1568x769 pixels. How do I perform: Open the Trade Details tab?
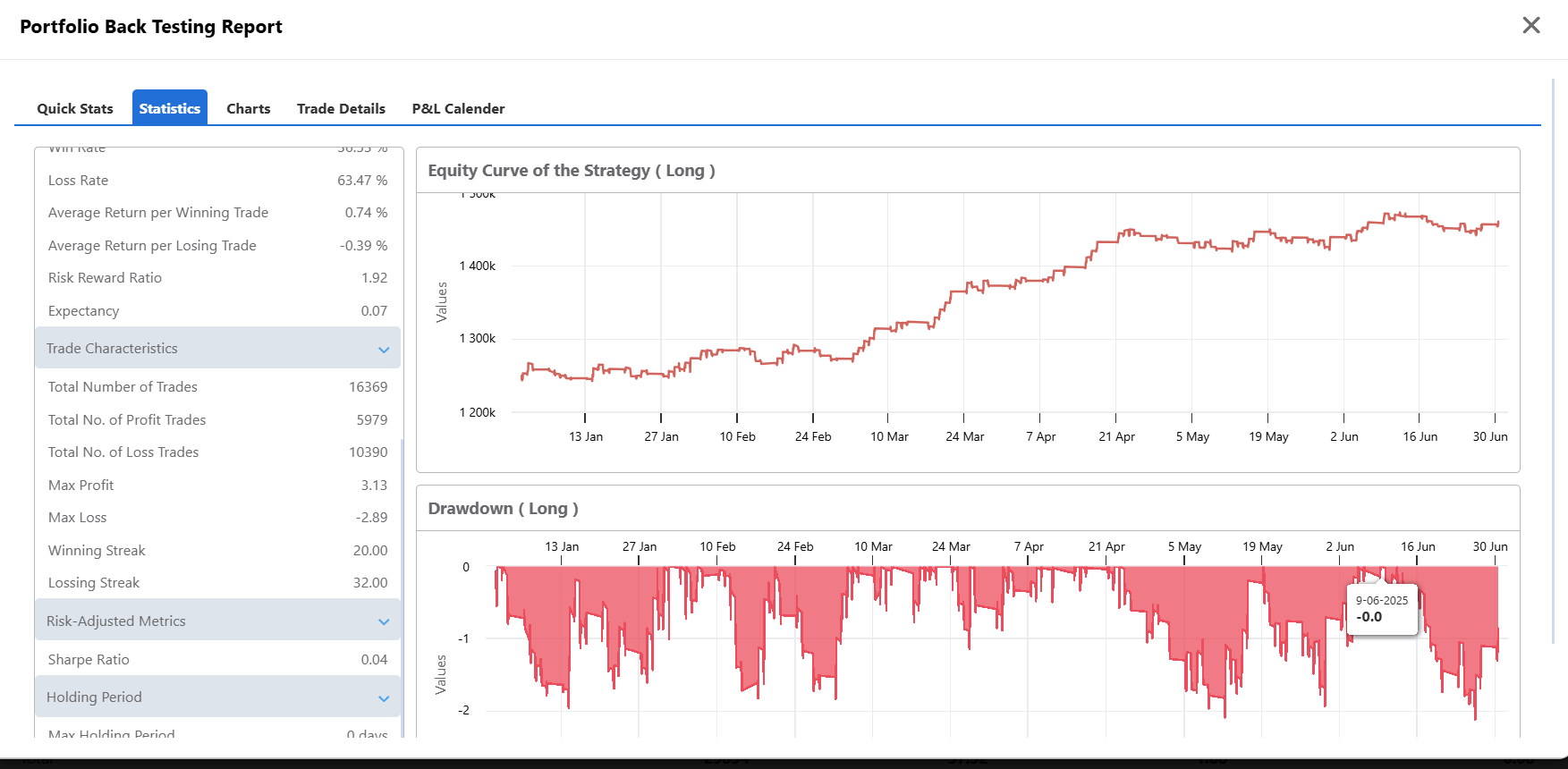point(341,108)
